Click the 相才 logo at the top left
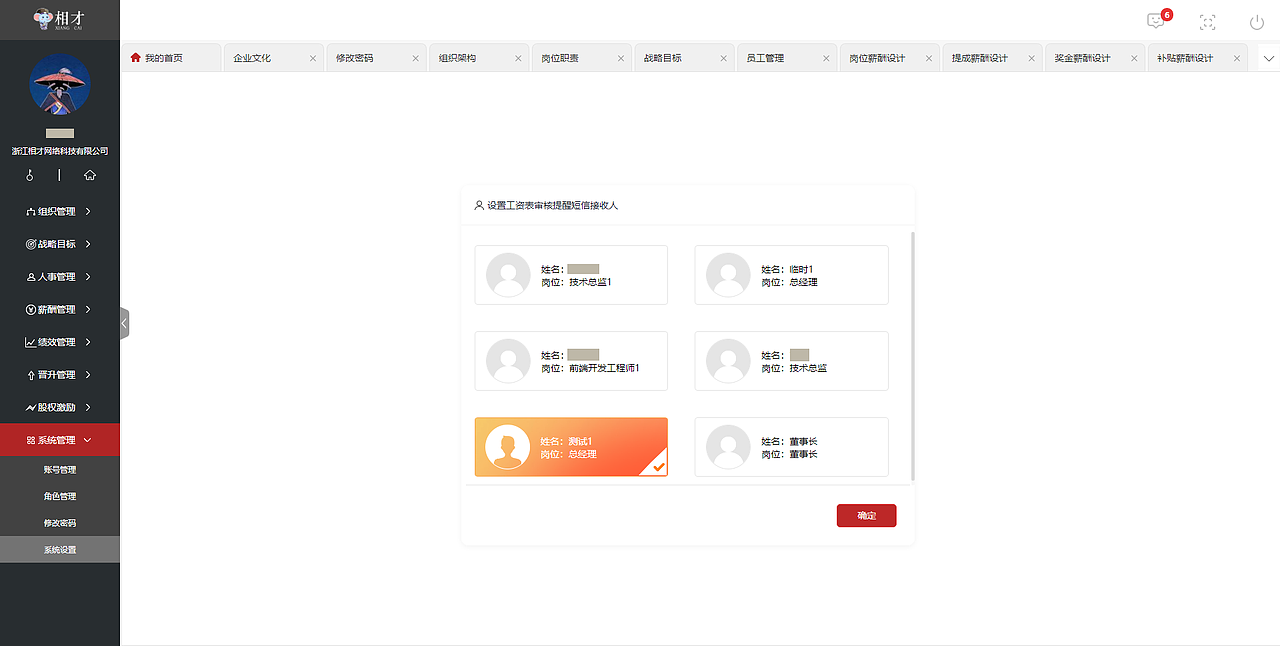Screen dimensions: 1280x646 tap(60, 18)
